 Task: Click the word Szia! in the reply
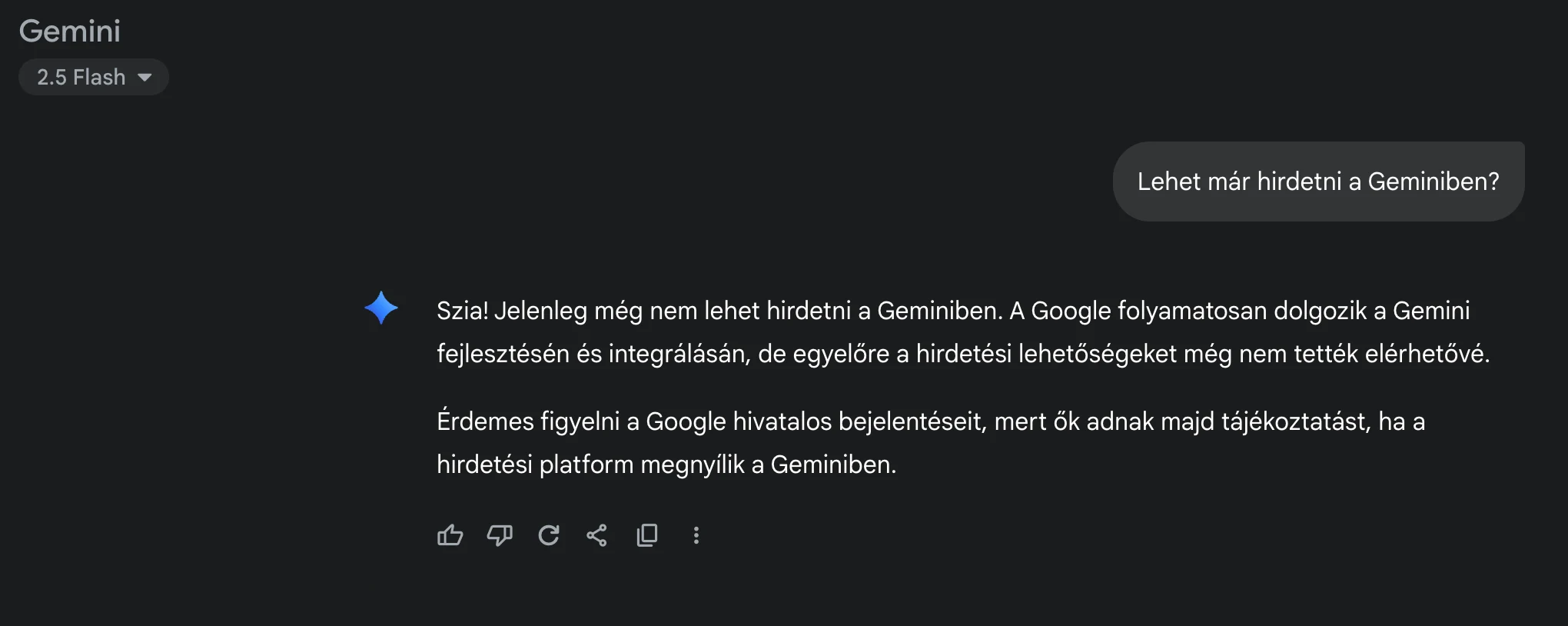point(462,311)
